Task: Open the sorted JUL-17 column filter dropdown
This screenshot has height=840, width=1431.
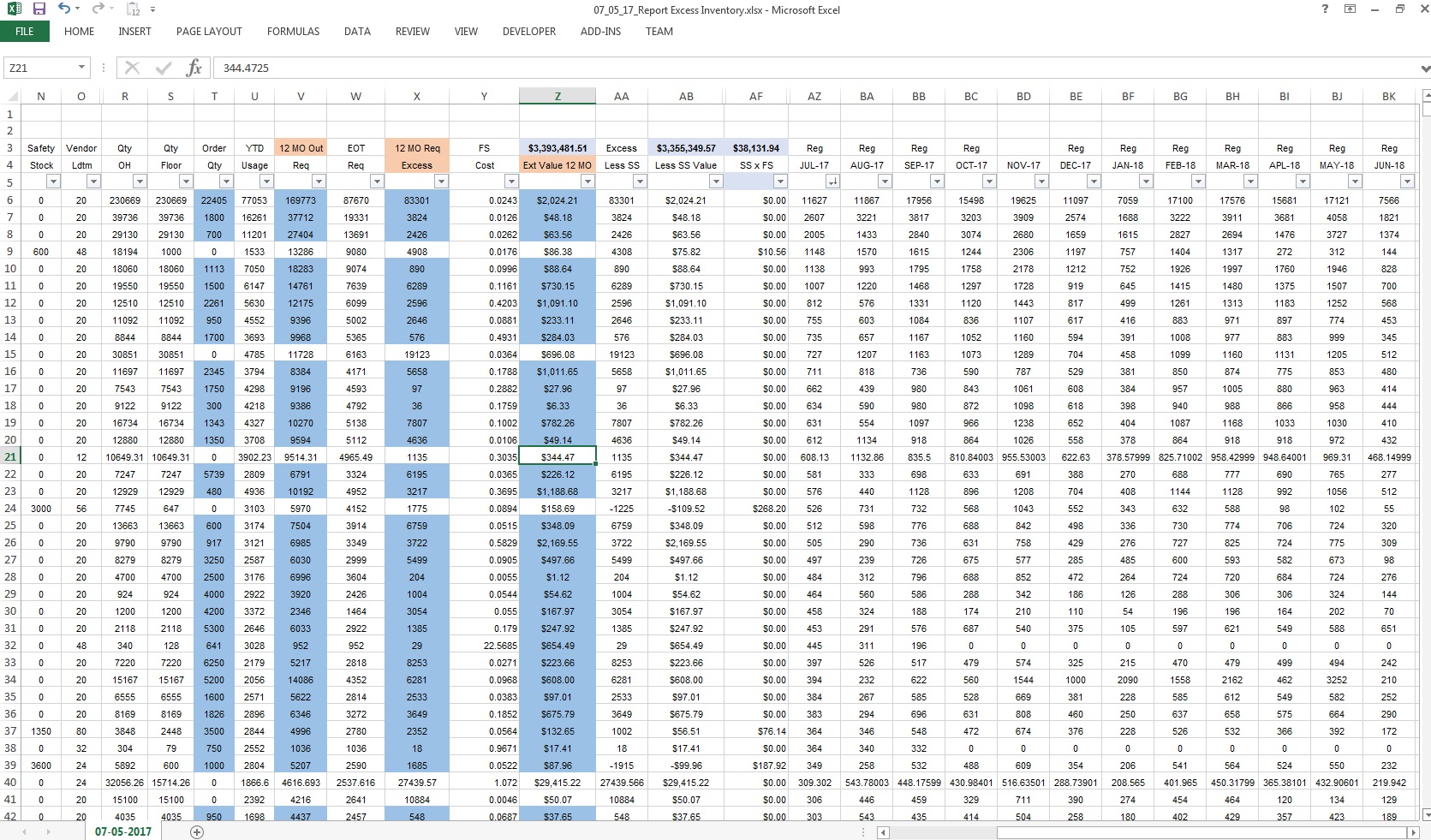Action: coord(832,182)
